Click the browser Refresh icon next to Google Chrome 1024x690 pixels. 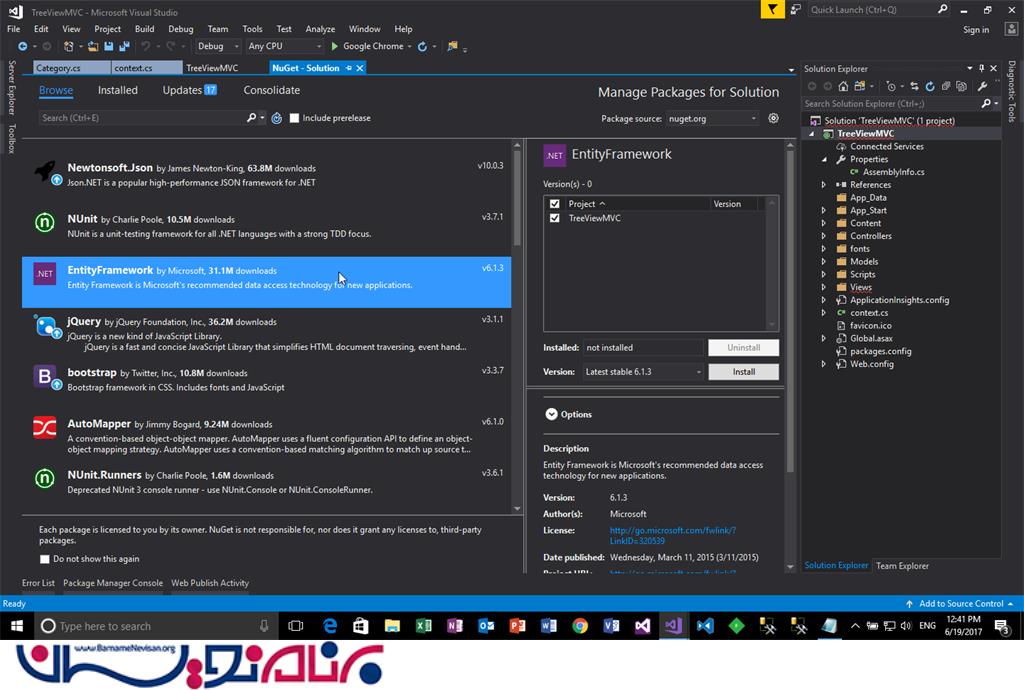click(x=423, y=46)
